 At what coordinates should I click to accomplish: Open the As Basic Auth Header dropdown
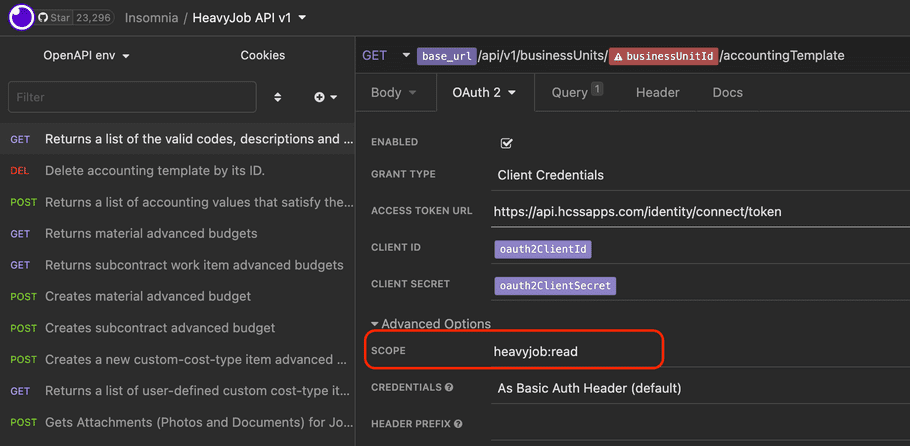point(700,388)
